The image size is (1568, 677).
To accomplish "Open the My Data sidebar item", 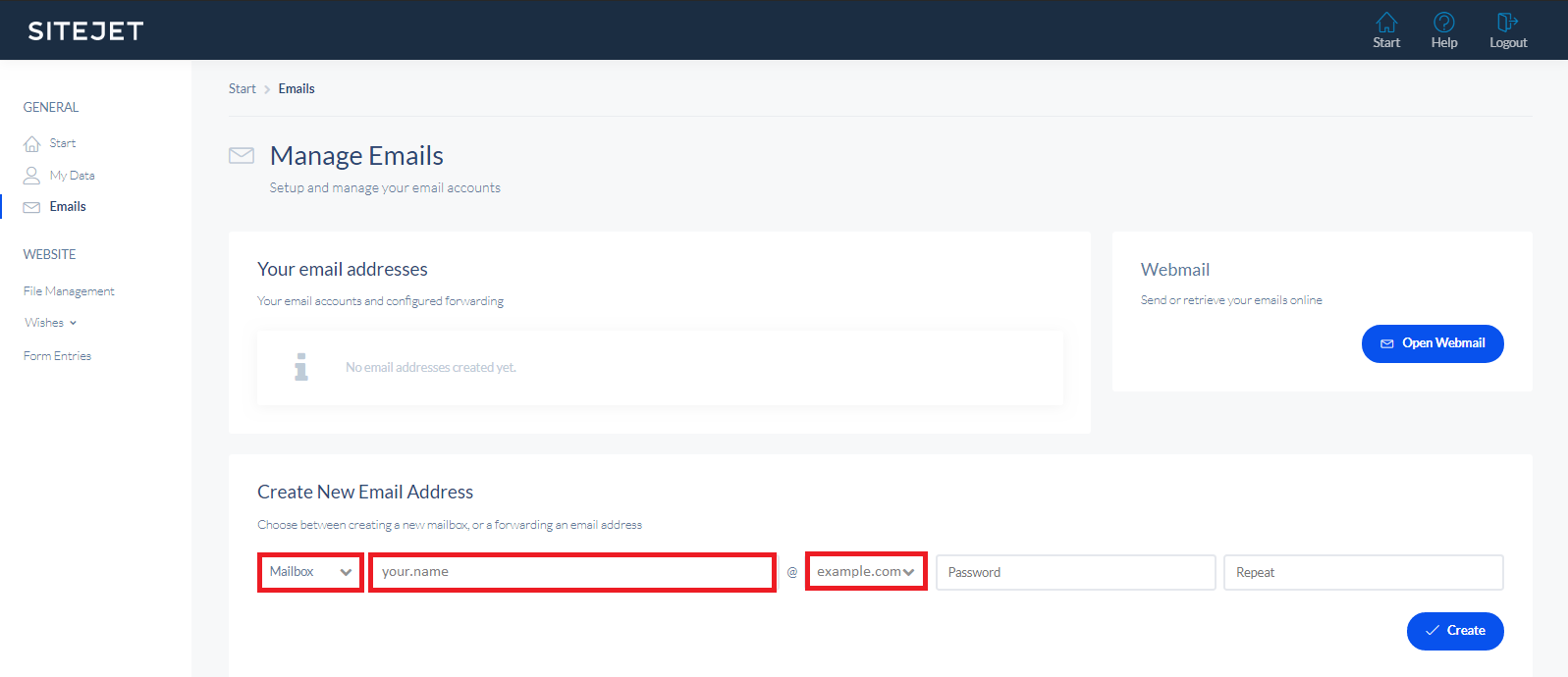I will (x=73, y=176).
